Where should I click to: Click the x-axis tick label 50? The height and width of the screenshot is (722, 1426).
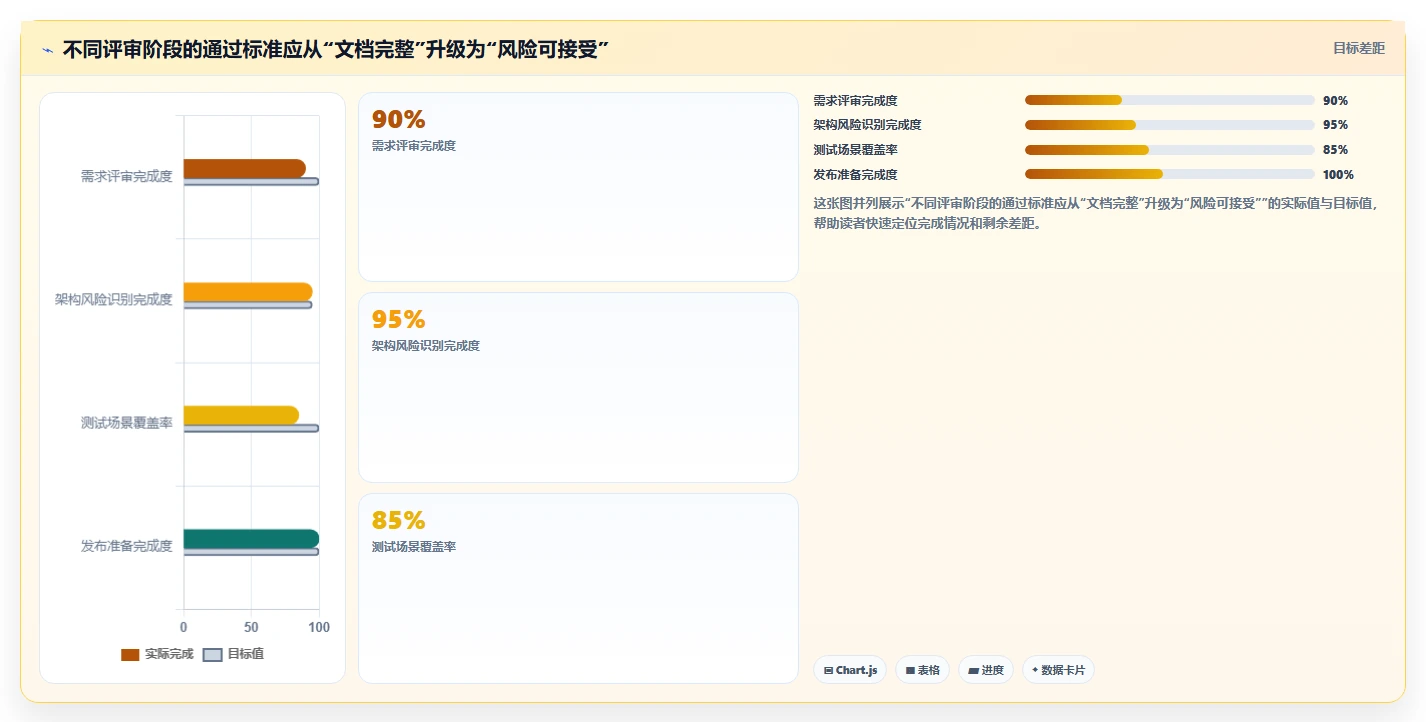(251, 627)
